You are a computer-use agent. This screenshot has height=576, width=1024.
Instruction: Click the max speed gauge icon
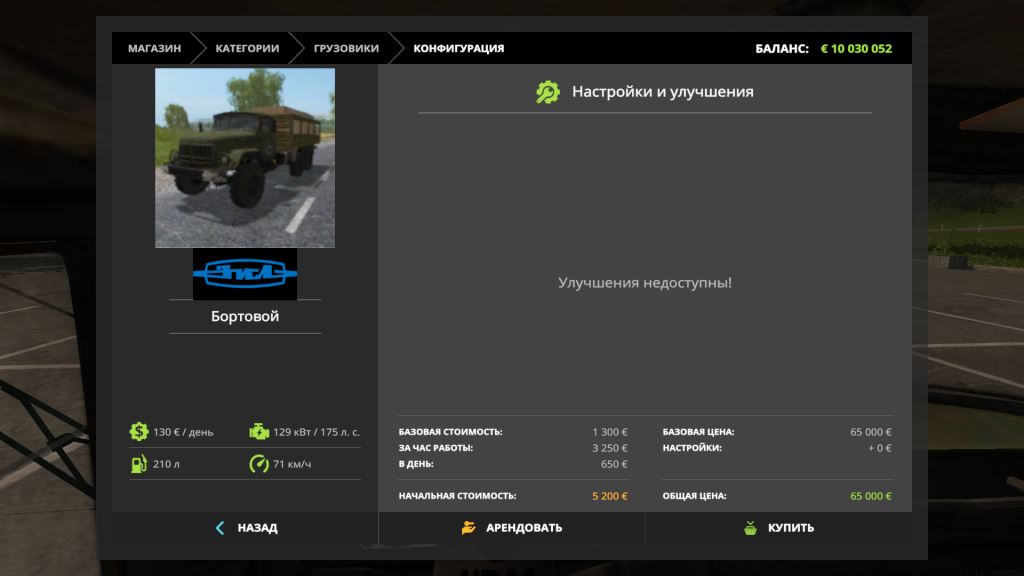pyautogui.click(x=259, y=464)
